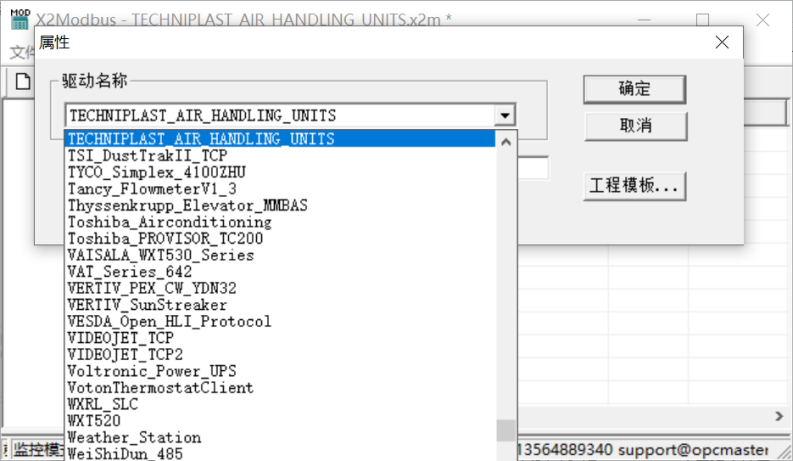Click the X2Modbus app icon in title bar
This screenshot has height=461, width=793.
click(20, 19)
